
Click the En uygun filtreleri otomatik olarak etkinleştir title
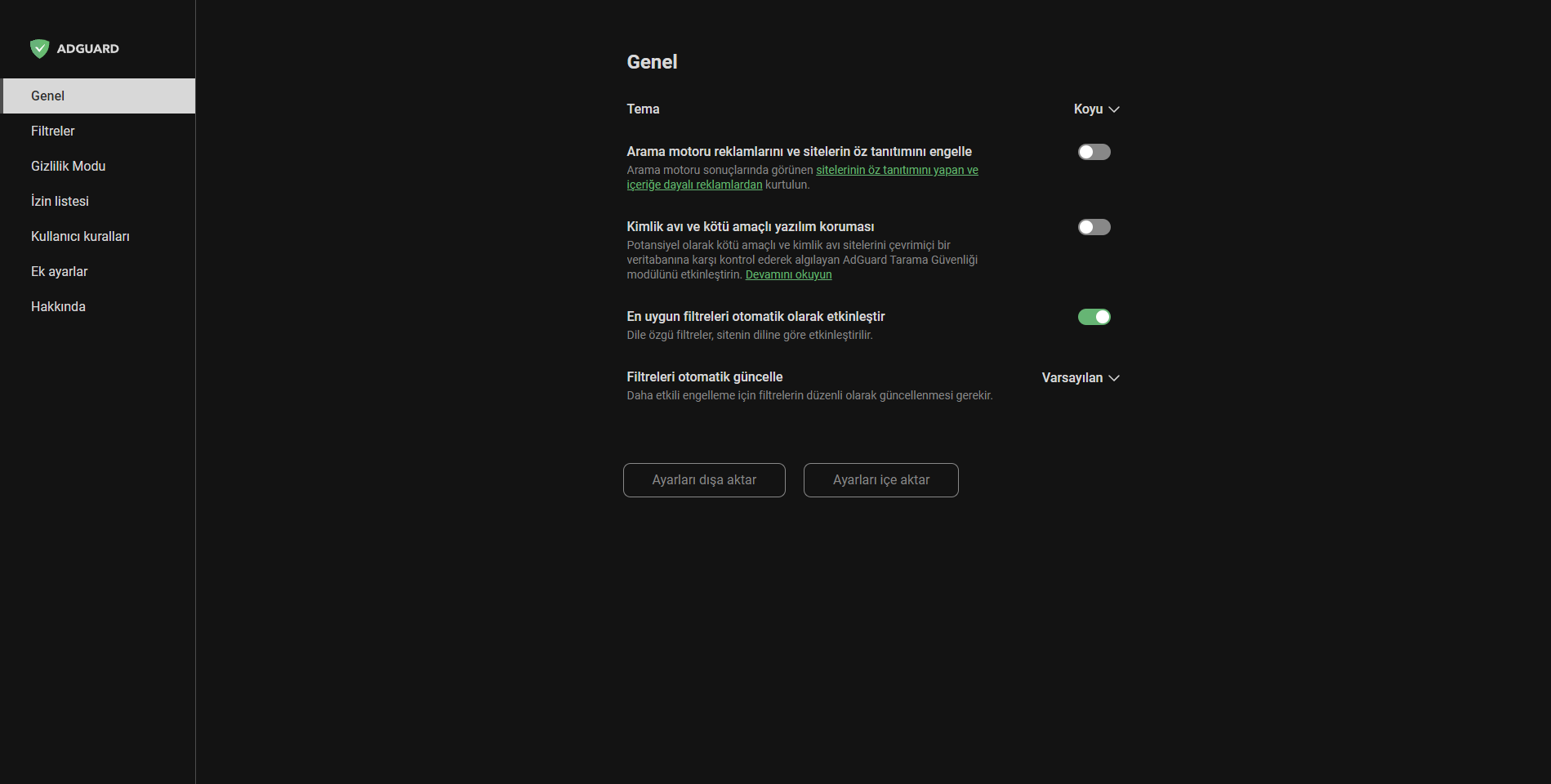point(755,316)
